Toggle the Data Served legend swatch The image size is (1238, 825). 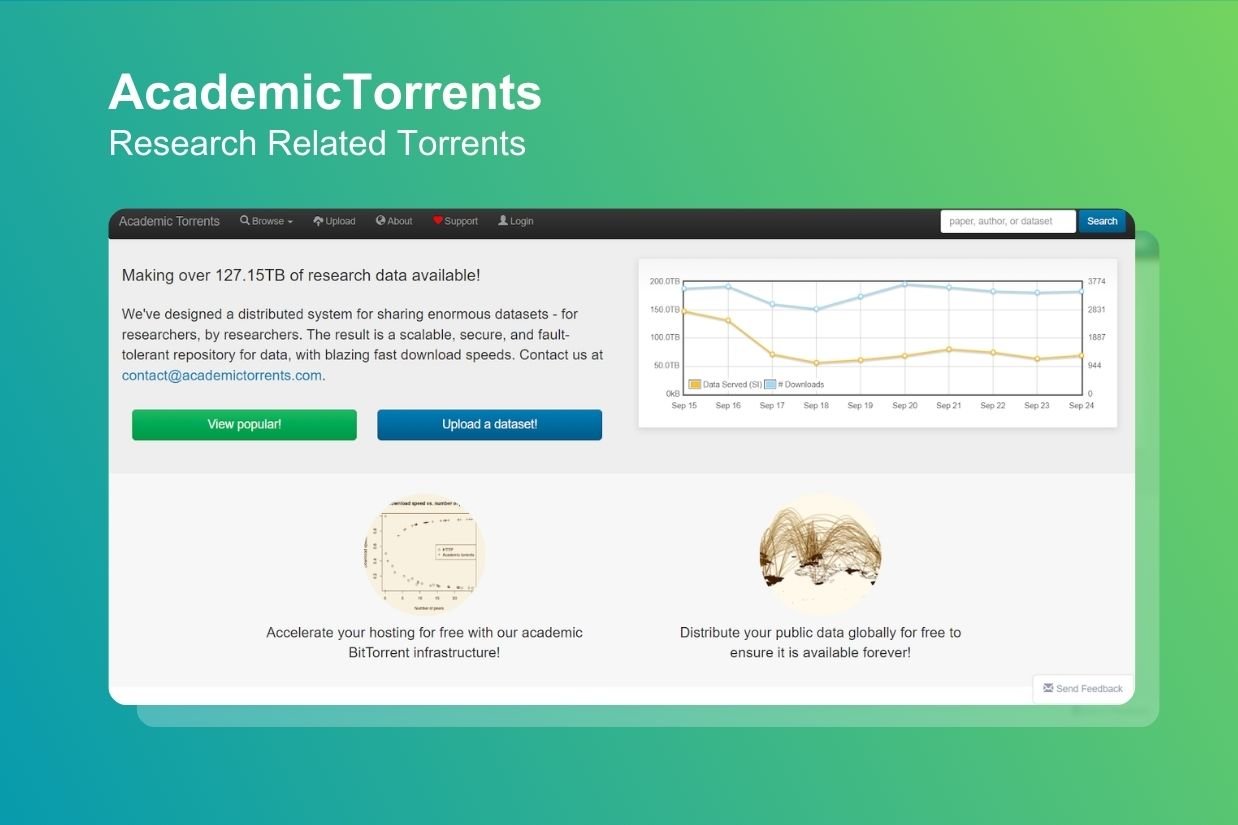695,384
